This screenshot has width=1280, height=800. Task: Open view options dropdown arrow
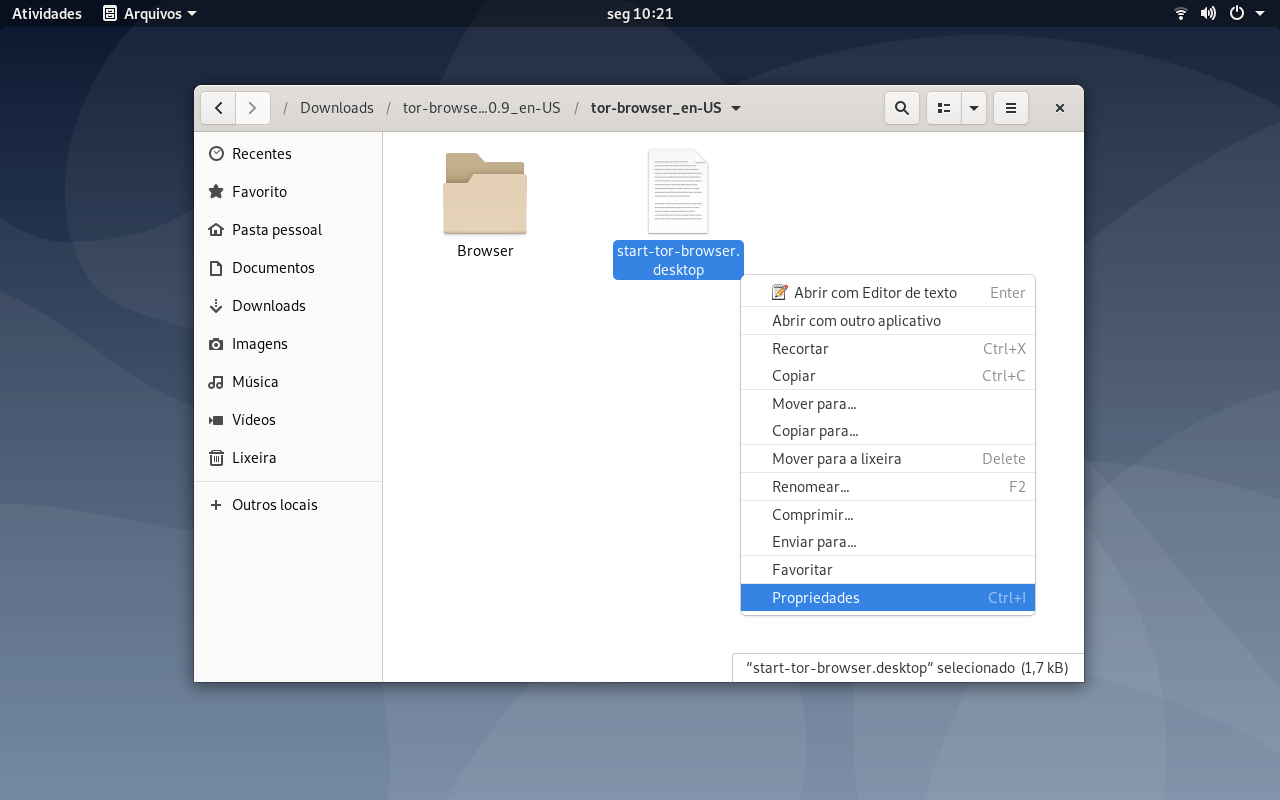(974, 108)
